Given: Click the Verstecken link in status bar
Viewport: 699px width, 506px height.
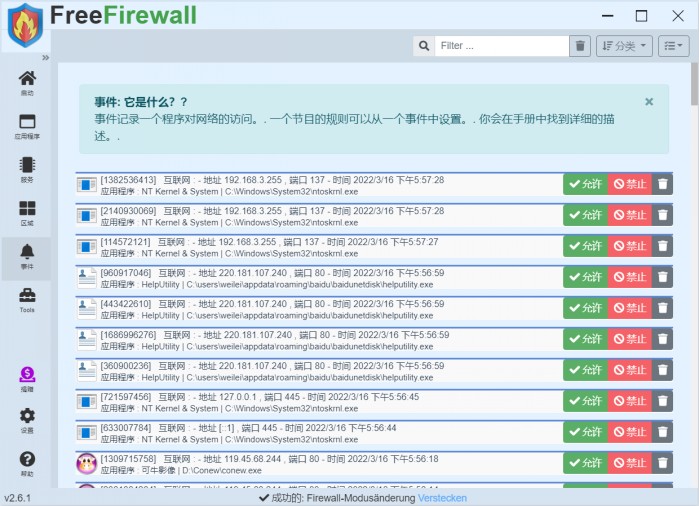Looking at the screenshot, I should pos(442,498).
